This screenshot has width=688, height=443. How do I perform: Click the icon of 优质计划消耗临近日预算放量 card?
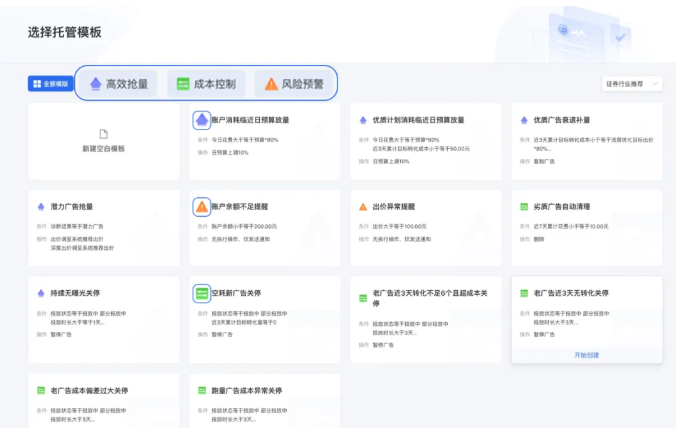click(363, 120)
